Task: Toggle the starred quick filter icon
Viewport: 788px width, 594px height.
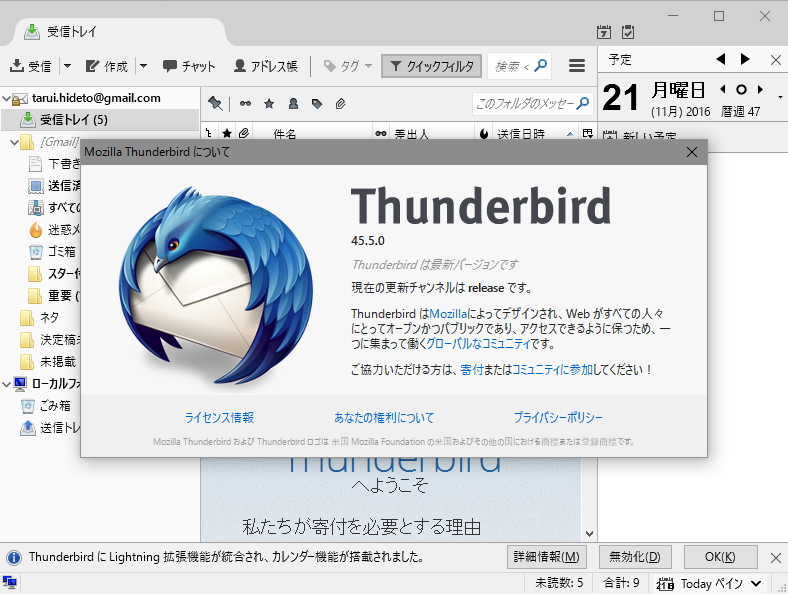Action: click(269, 104)
